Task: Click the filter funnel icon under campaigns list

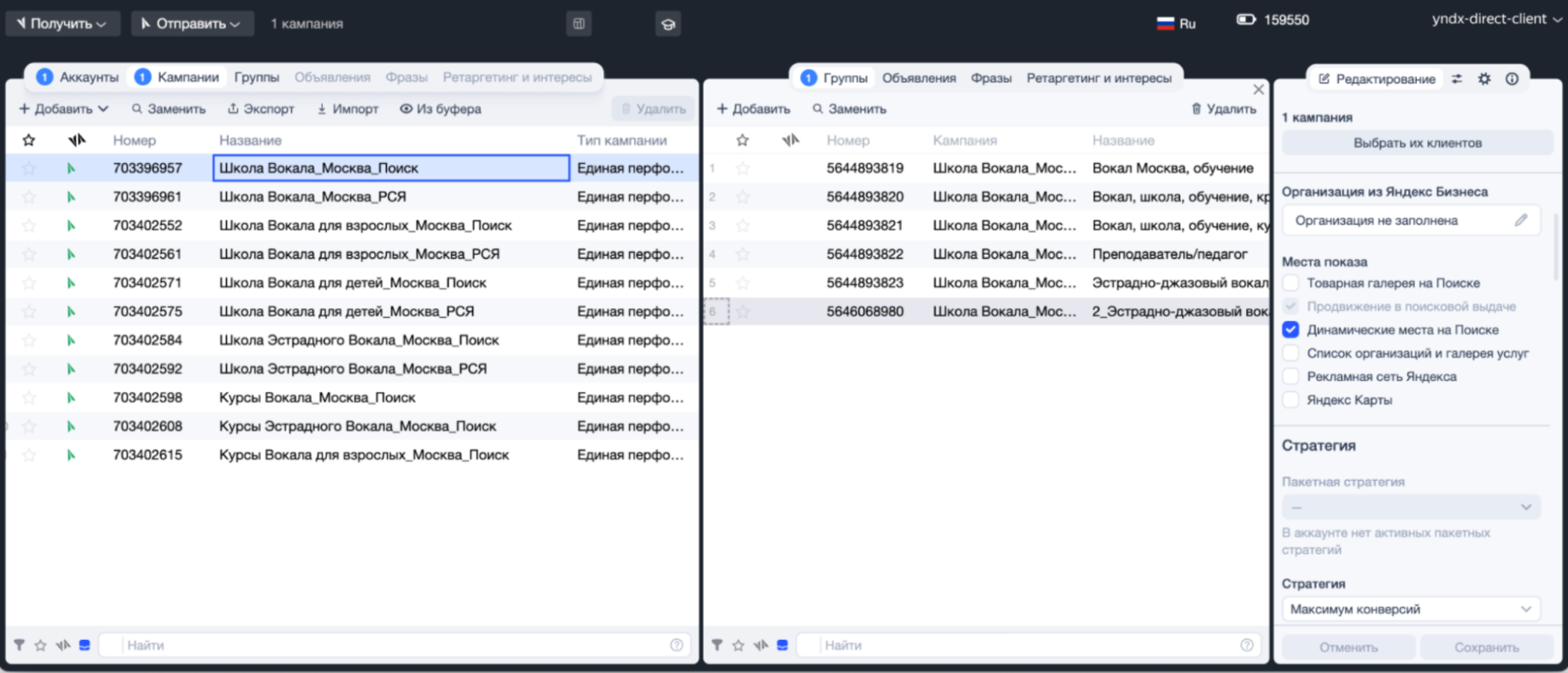Action: [x=19, y=645]
